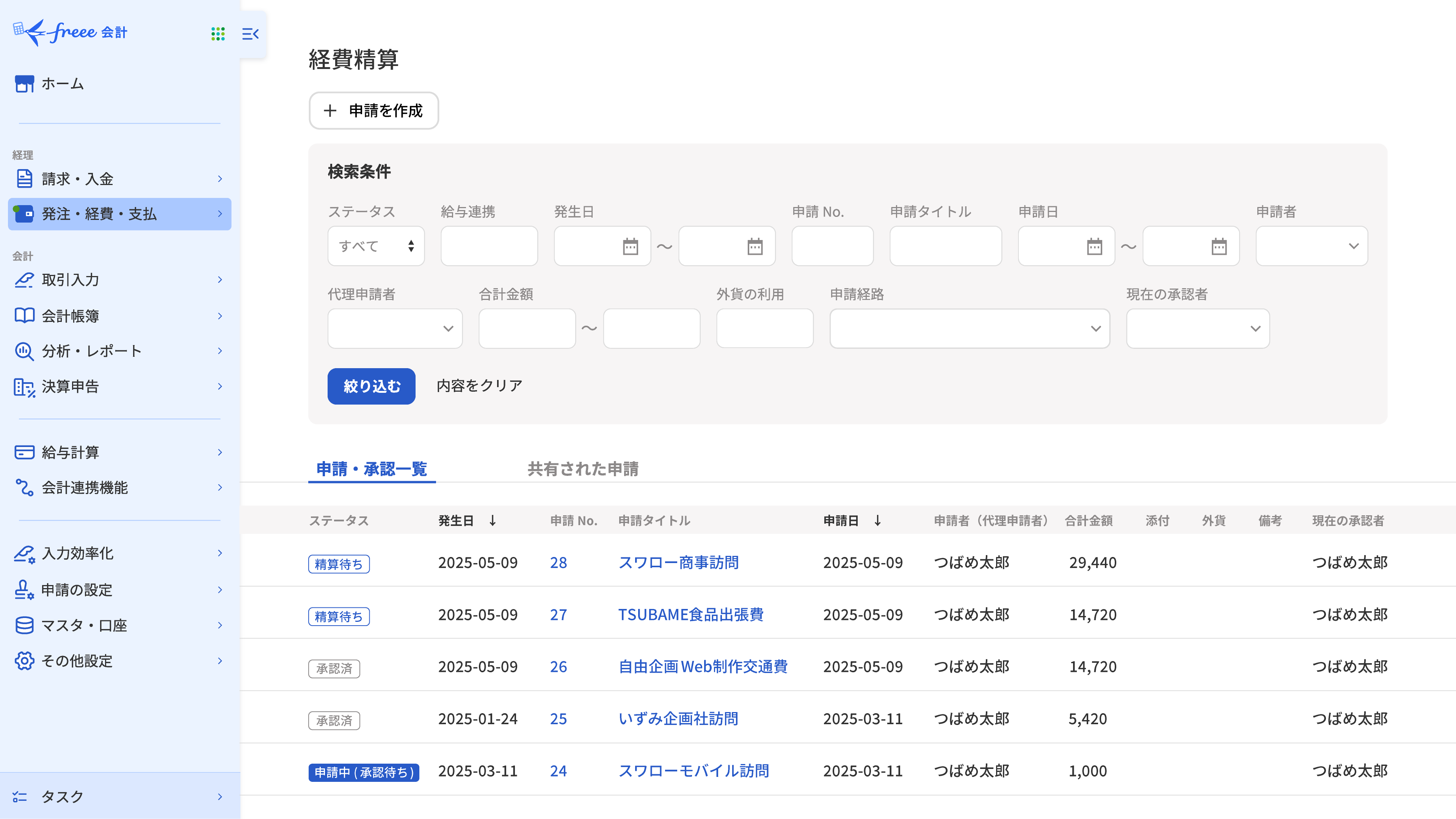Open calendar for 発生日 start date
1456x819 pixels.
coord(630,246)
